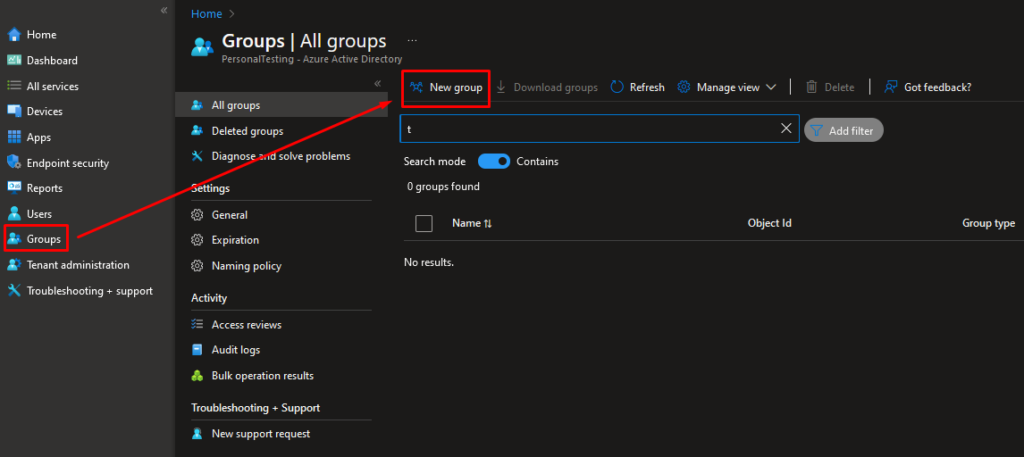
Task: Click the All groups icon in submenu
Action: click(x=197, y=105)
